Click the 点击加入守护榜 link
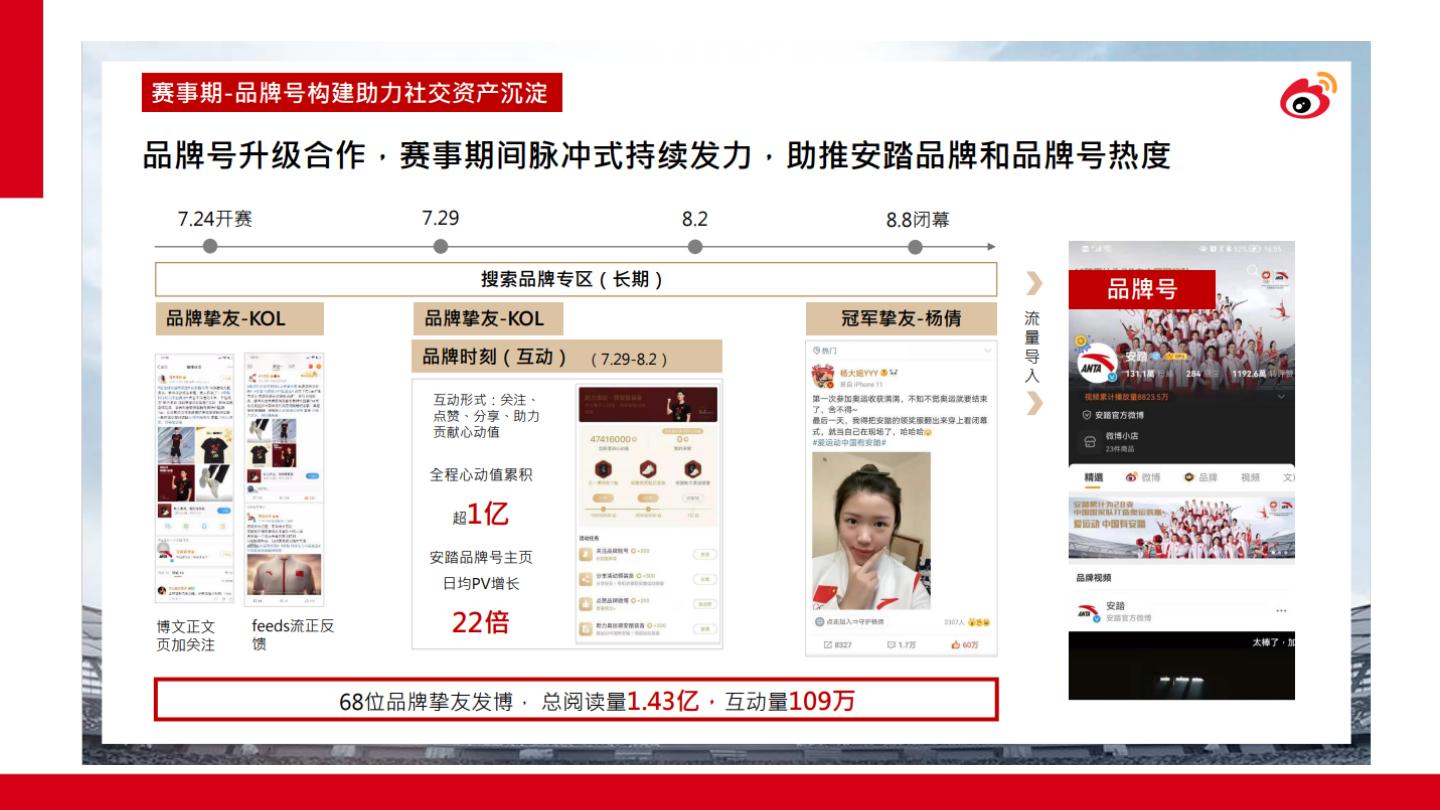The image size is (1440, 810). pyautogui.click(x=850, y=622)
